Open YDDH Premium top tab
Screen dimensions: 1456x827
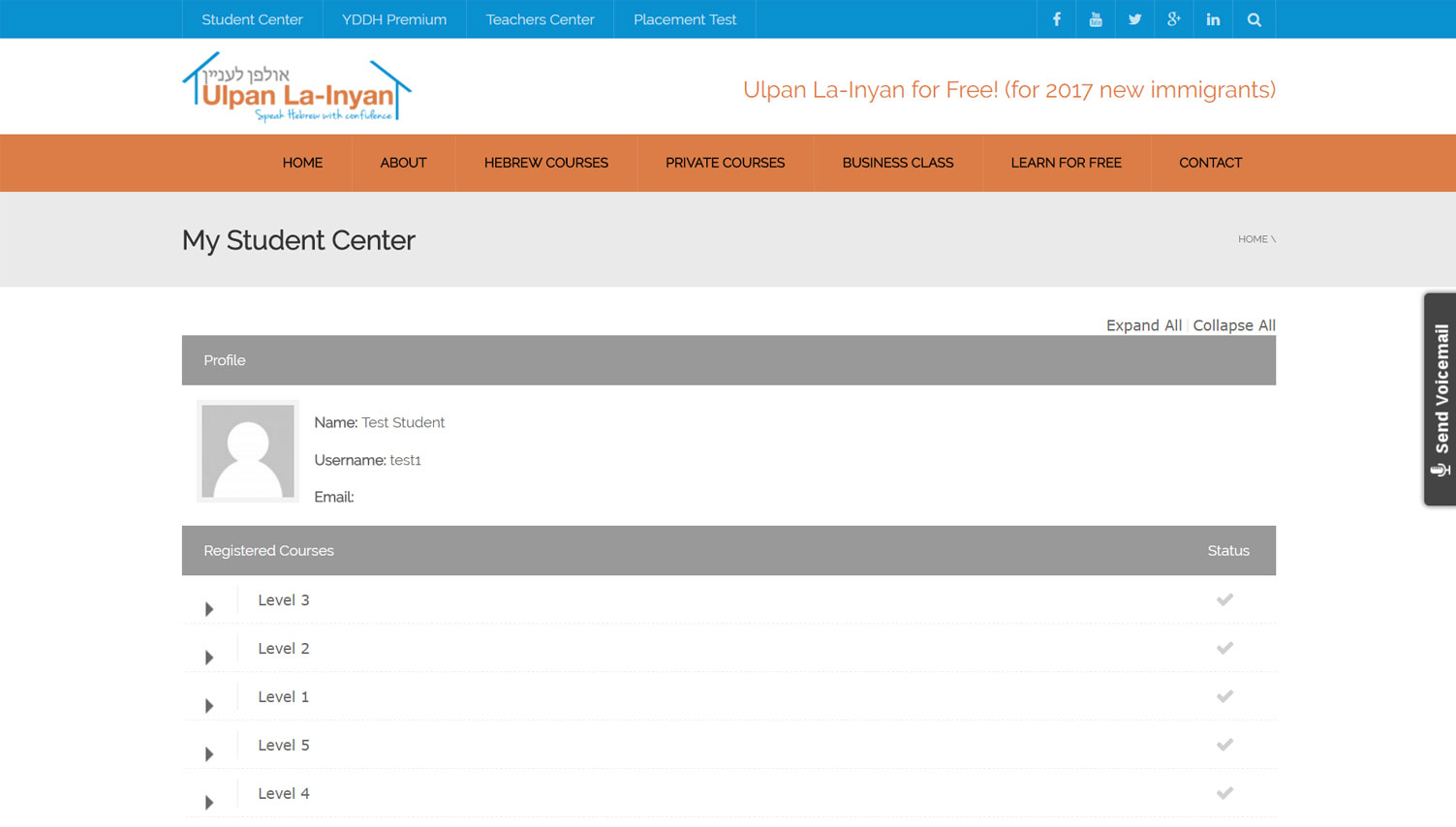[393, 19]
